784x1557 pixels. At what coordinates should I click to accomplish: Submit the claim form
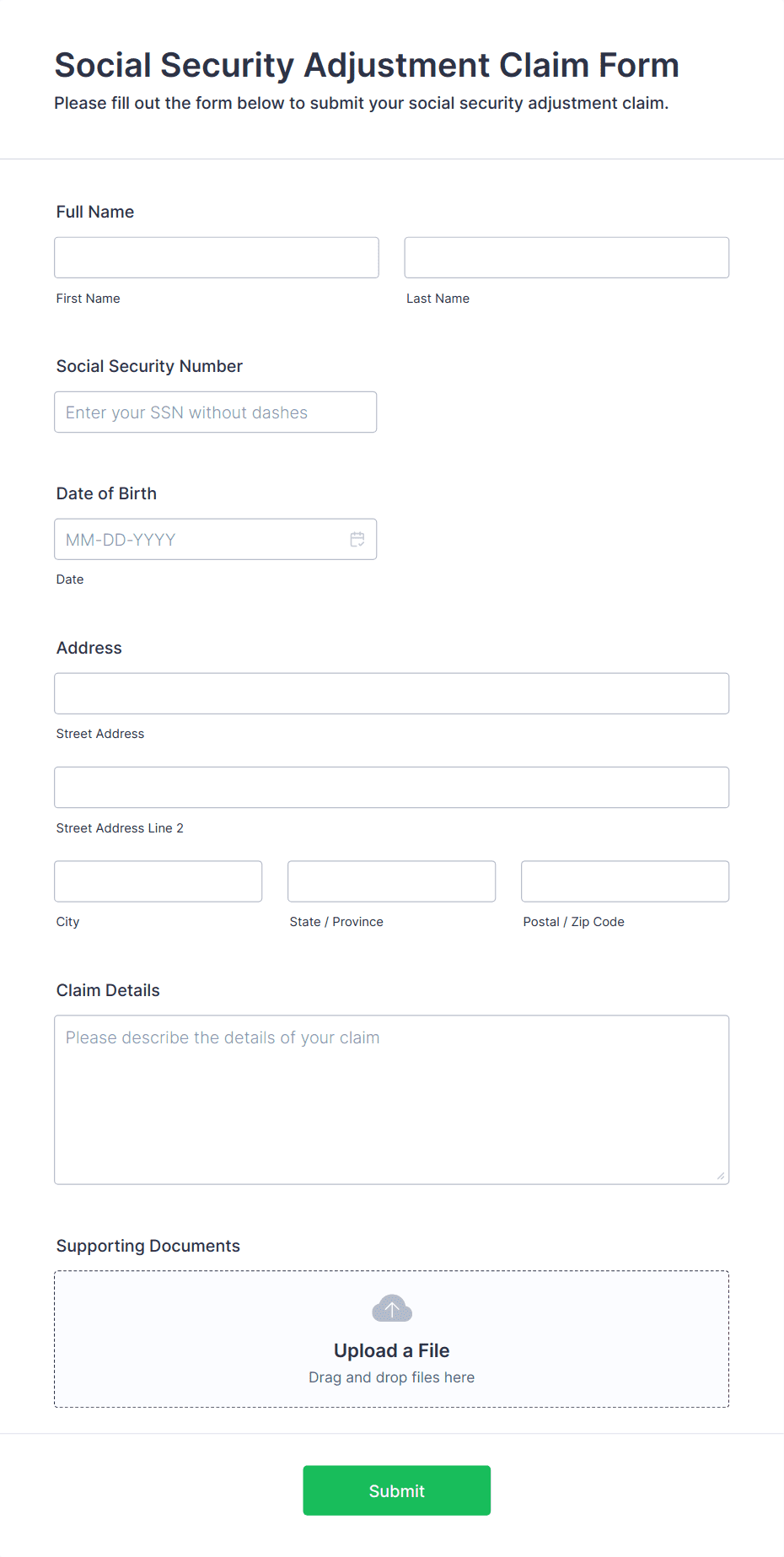tap(397, 1490)
